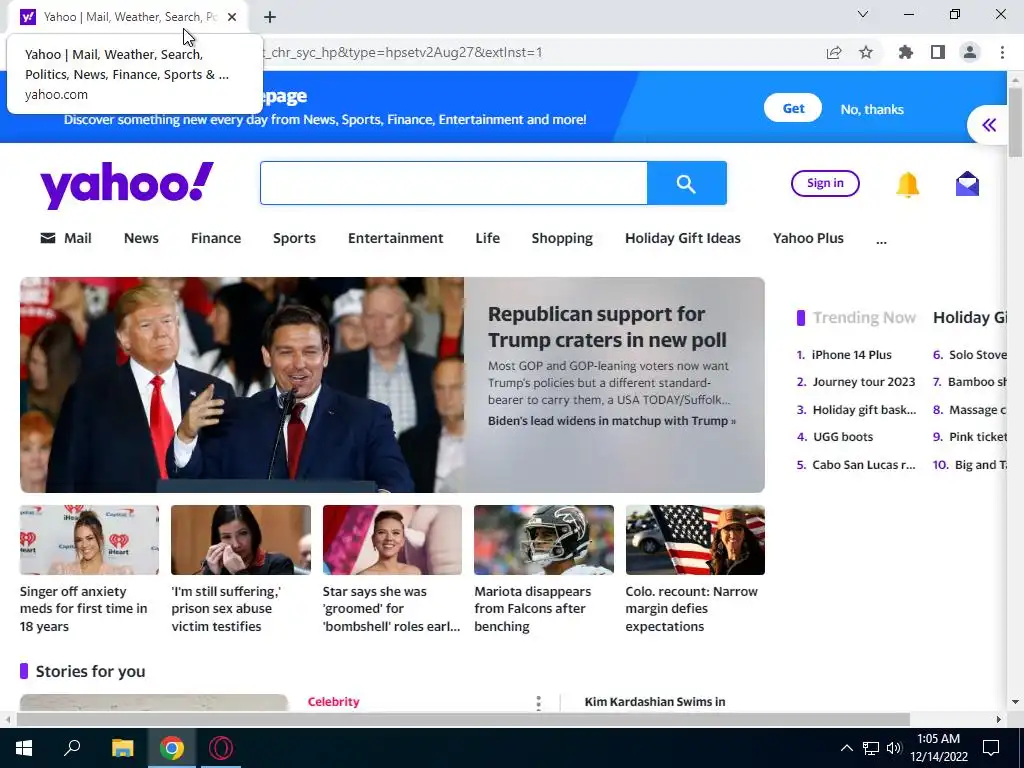Focus the Yahoo search input field

454,183
